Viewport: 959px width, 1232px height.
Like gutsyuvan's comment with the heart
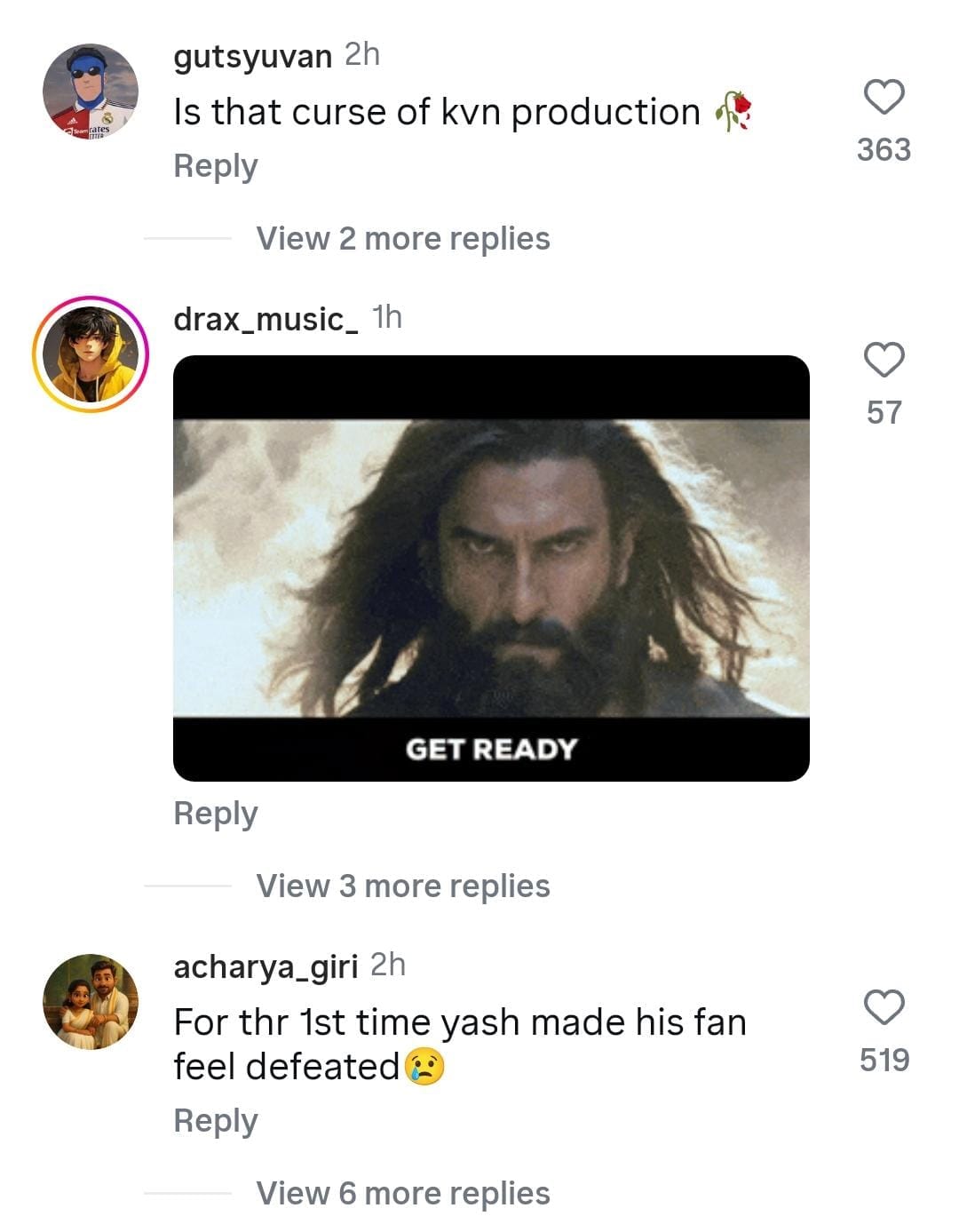point(884,97)
